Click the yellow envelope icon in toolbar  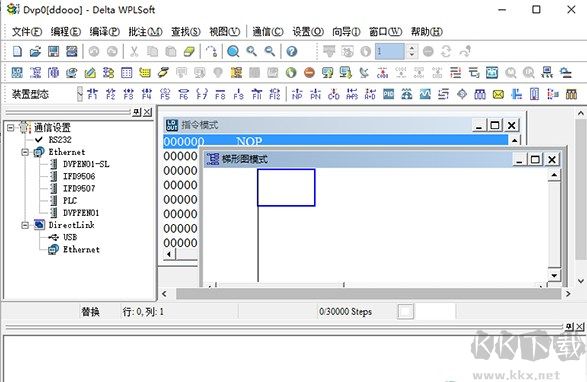pyautogui.click(x=498, y=94)
